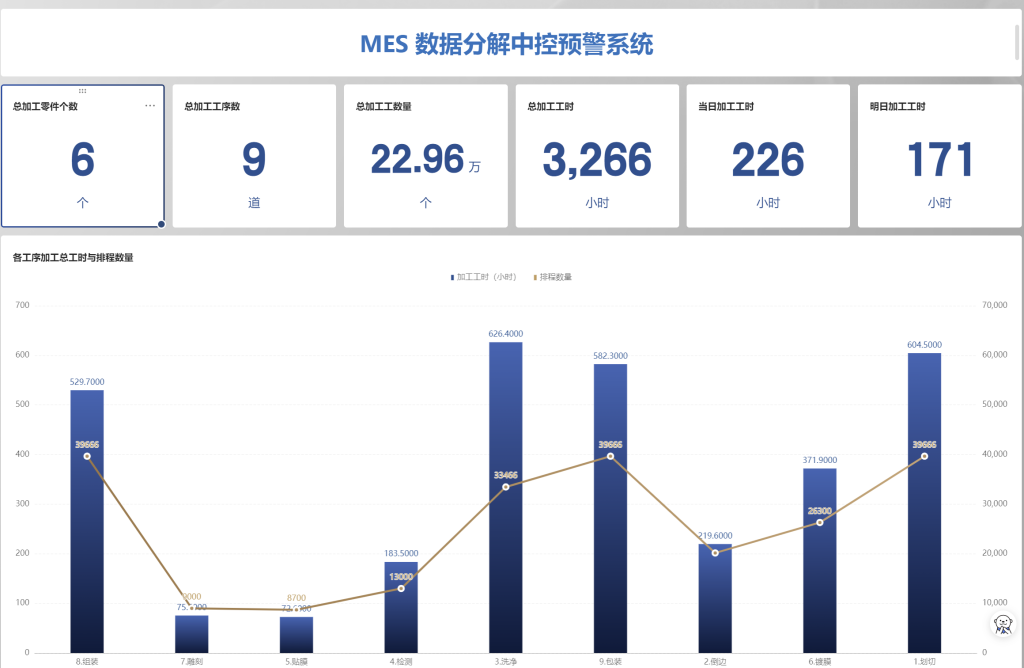Click the 4.检测 bar labeled 183.5000

(401, 607)
